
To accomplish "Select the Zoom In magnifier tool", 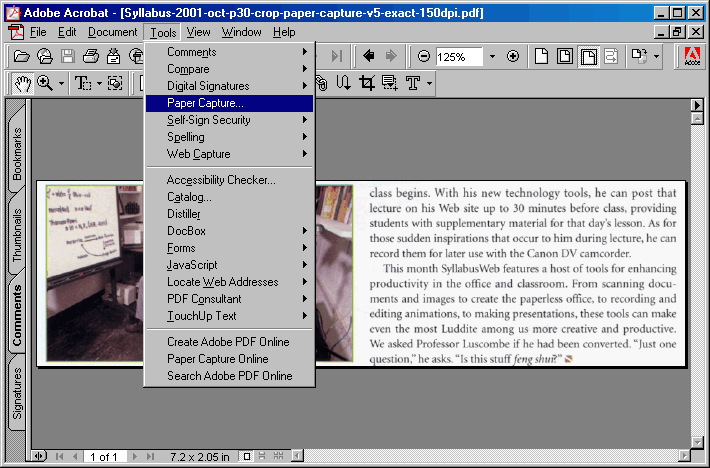I will tap(45, 83).
